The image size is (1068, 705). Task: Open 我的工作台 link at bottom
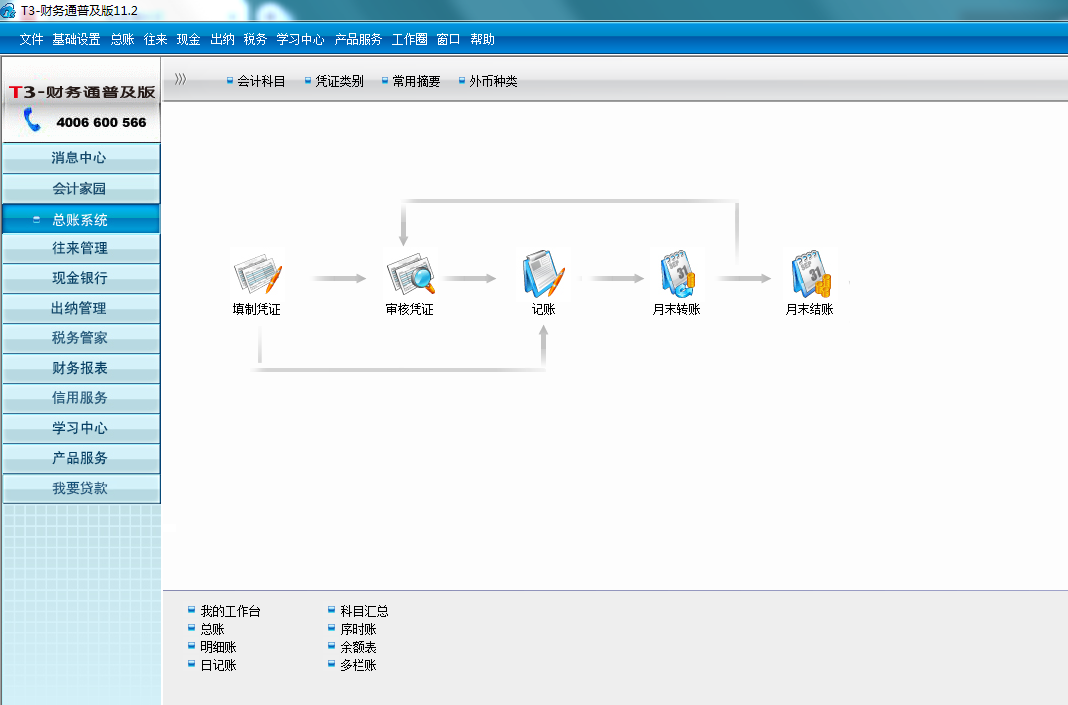coord(224,611)
